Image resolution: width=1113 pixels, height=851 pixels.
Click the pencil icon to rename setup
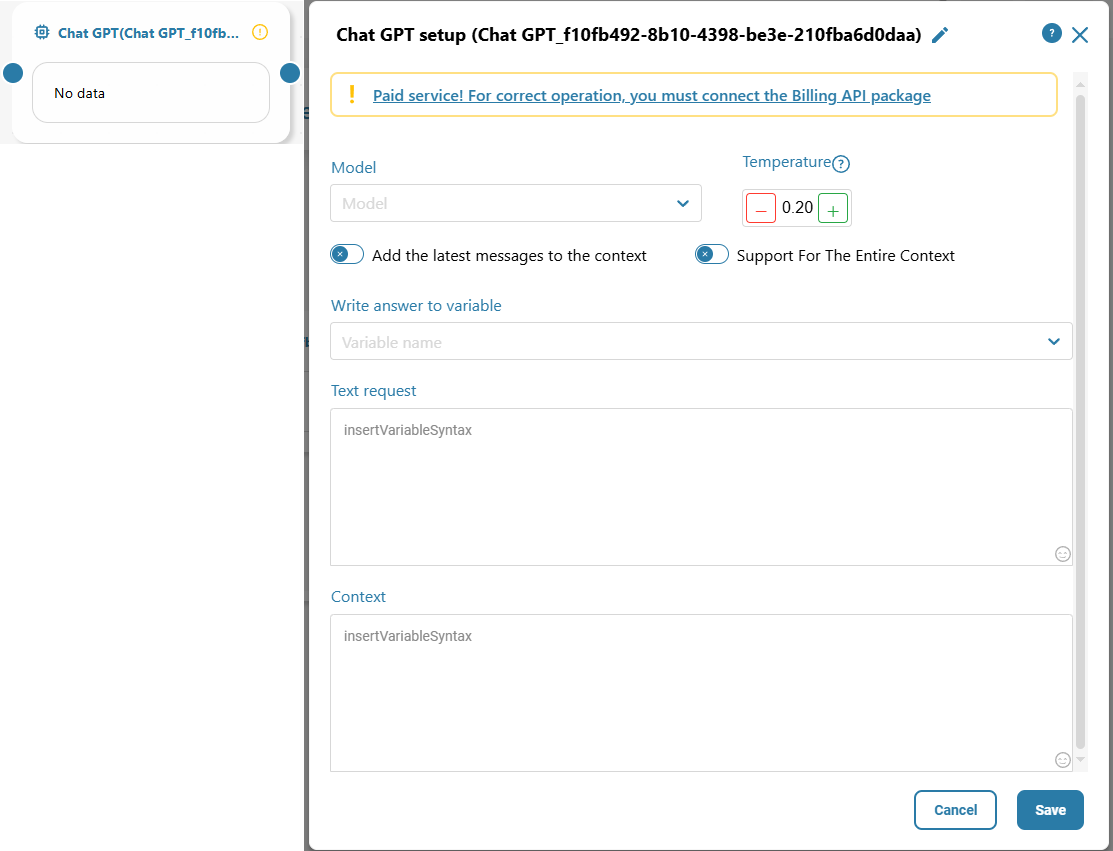[x=940, y=35]
